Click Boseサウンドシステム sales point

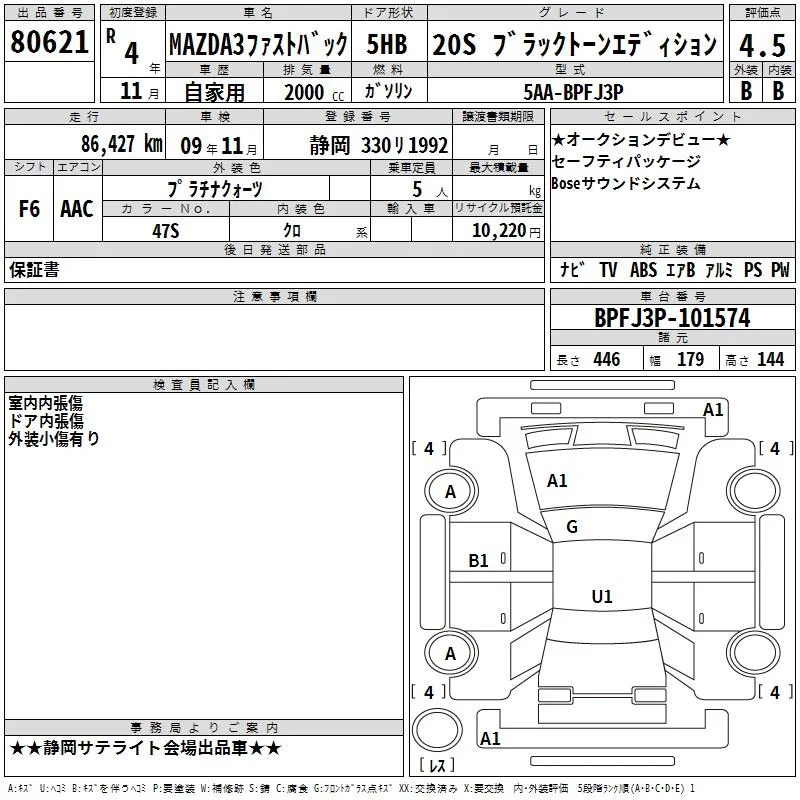point(626,183)
